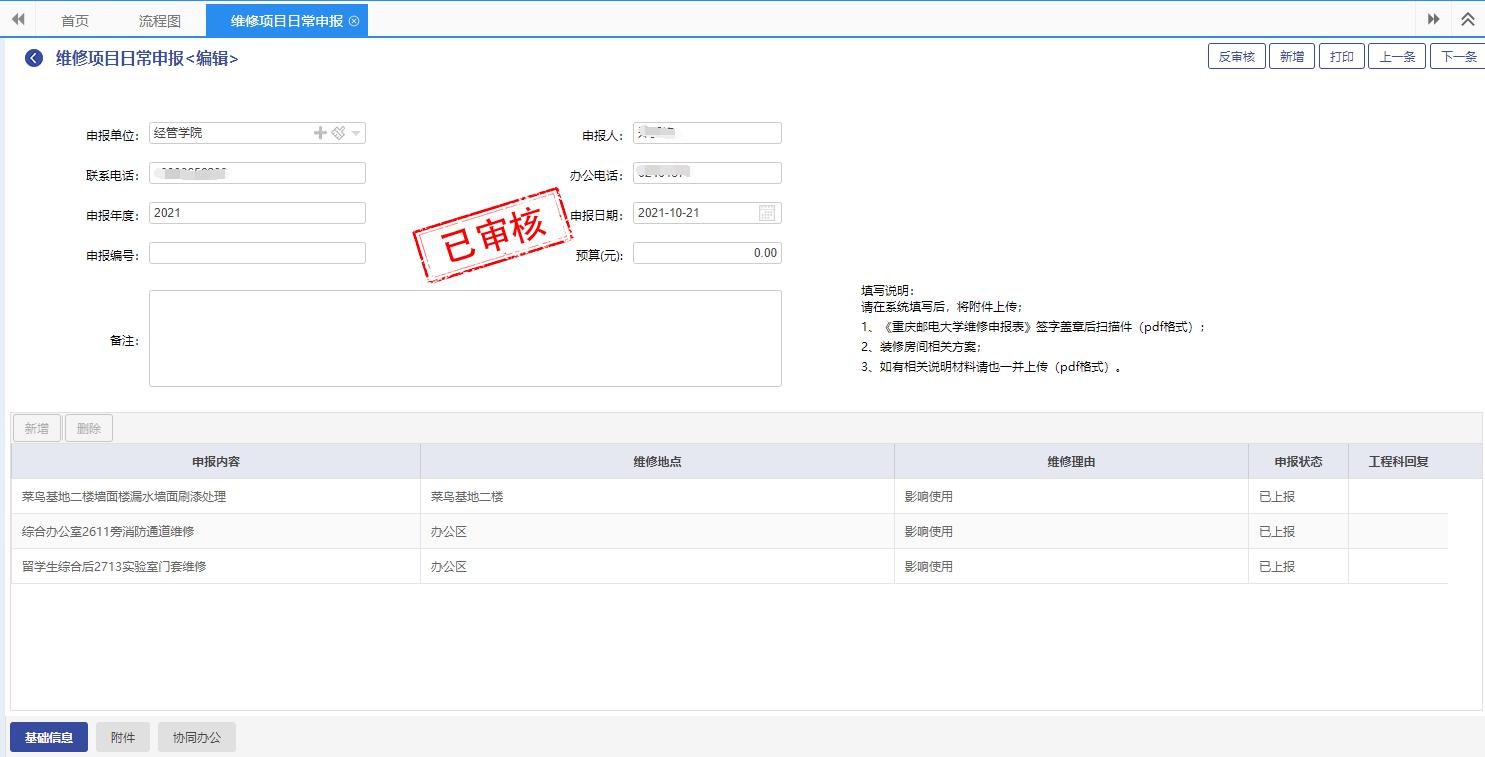Go to the next record with 下一条
1485x757 pixels.
[x=1458, y=57]
